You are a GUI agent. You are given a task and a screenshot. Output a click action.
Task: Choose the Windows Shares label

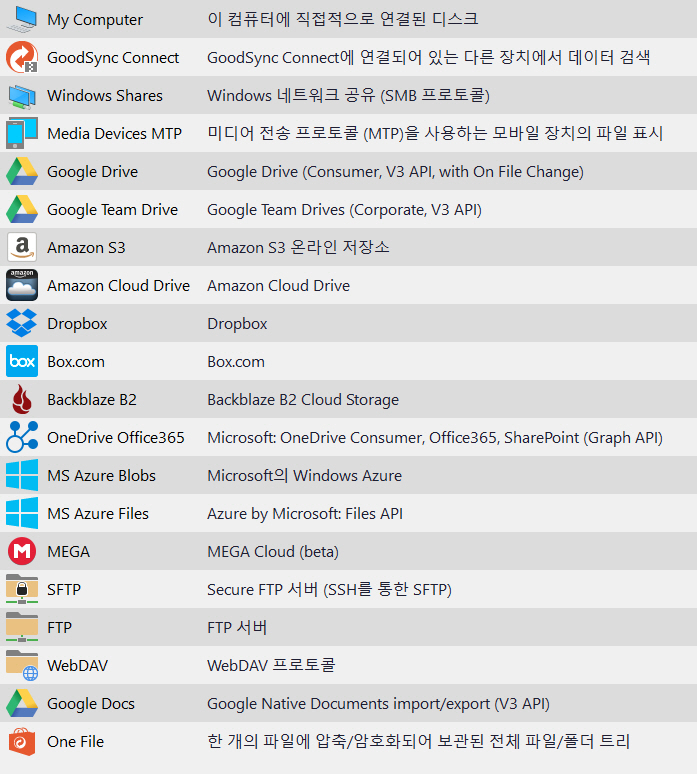105,96
